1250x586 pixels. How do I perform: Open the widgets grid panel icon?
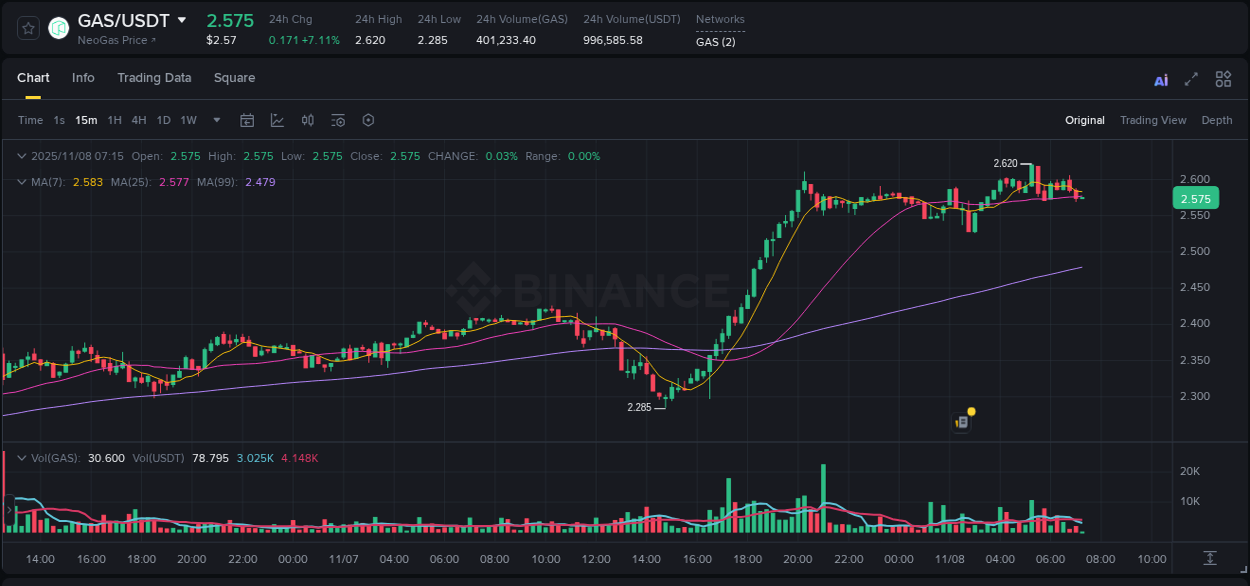coord(1223,79)
